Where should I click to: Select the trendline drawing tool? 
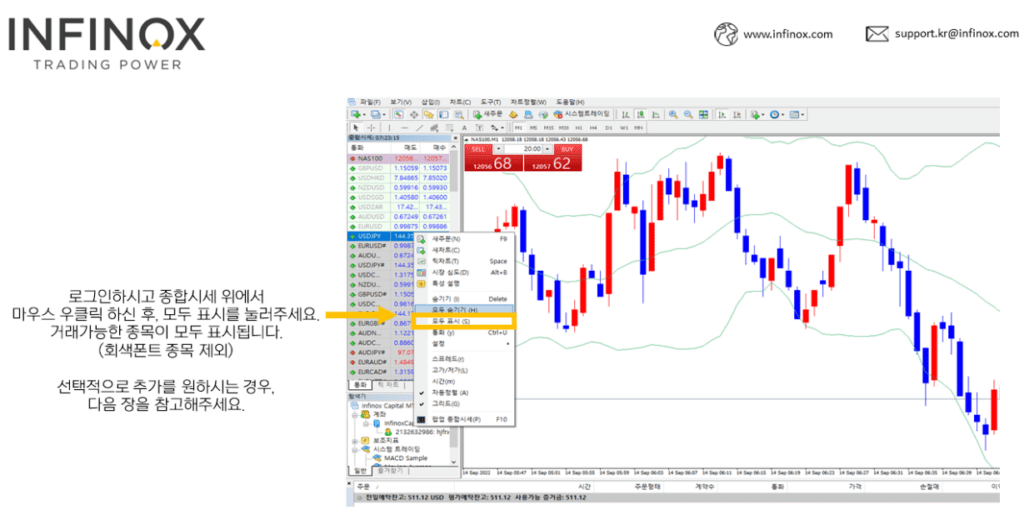click(x=419, y=127)
